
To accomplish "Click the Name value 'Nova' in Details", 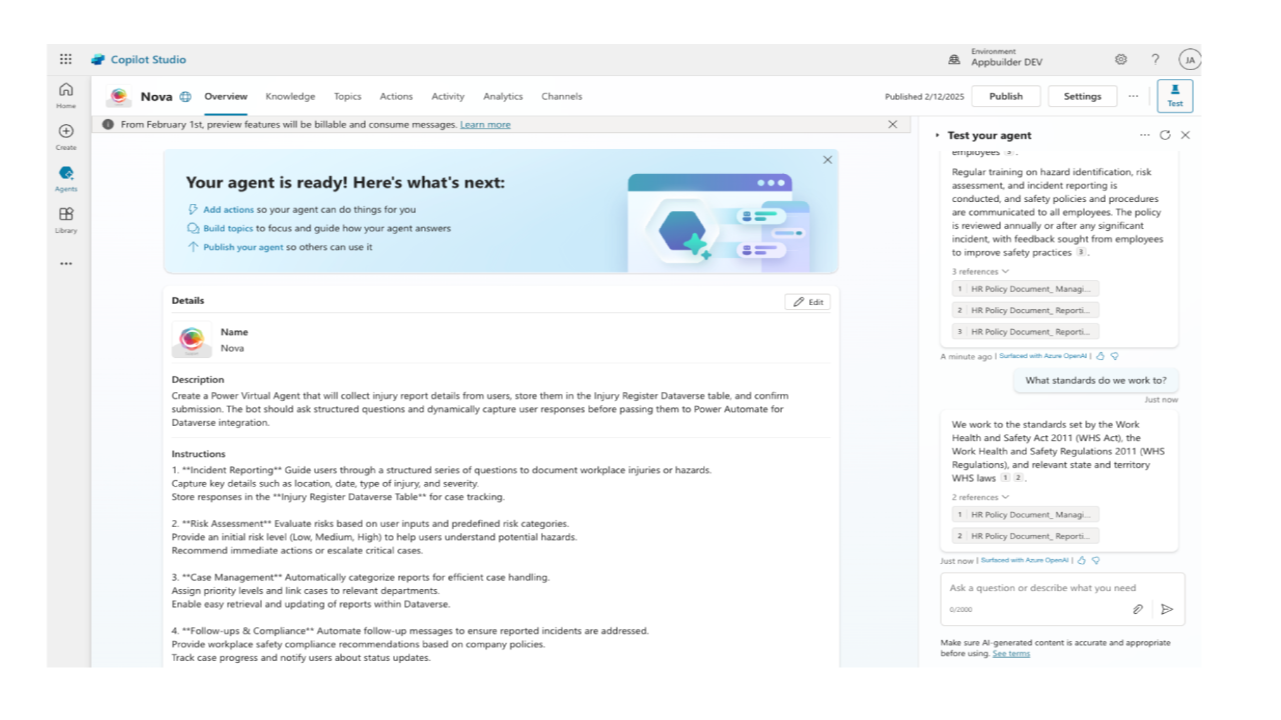I will (x=232, y=348).
